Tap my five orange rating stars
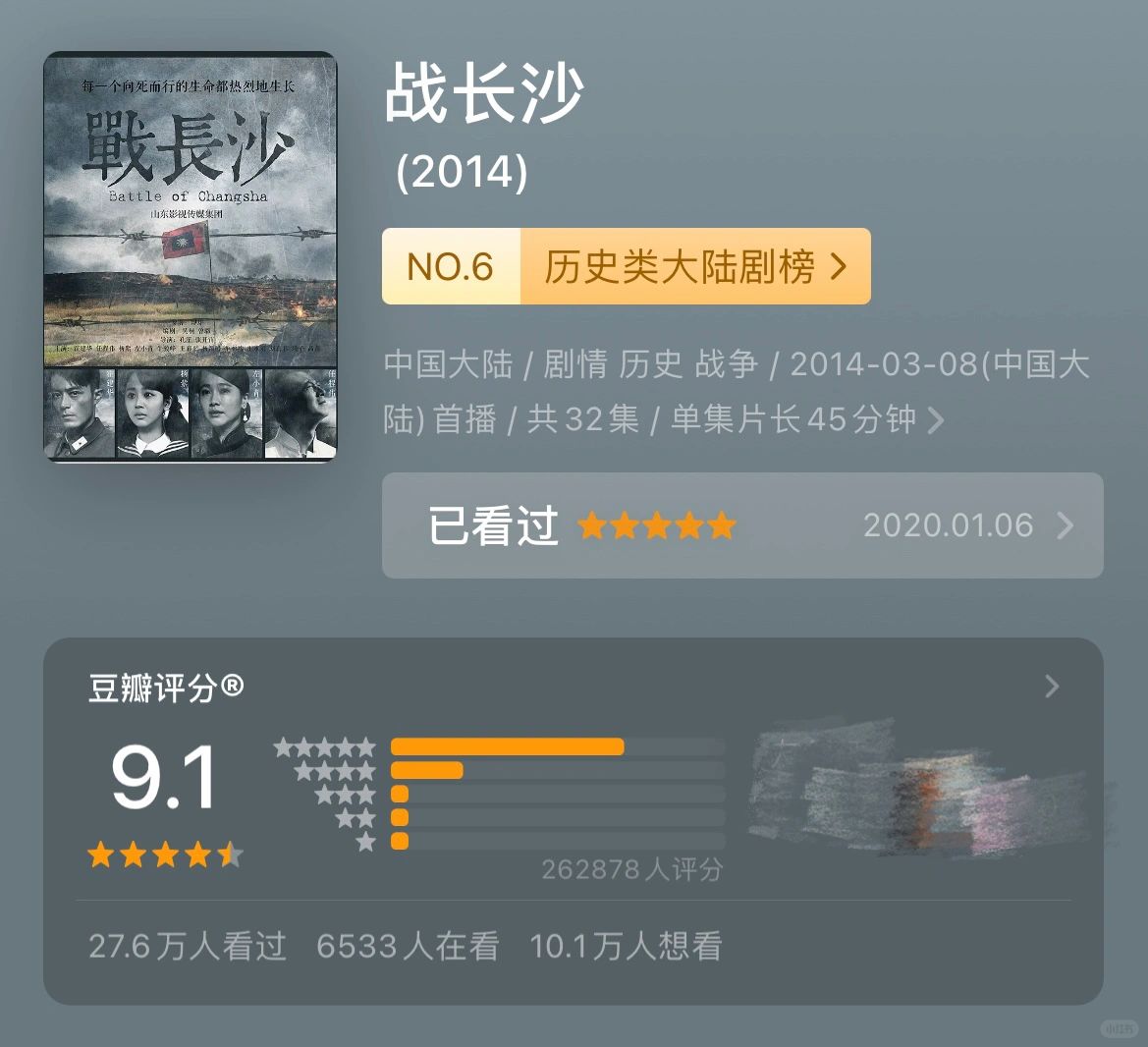 pyautogui.click(x=657, y=525)
